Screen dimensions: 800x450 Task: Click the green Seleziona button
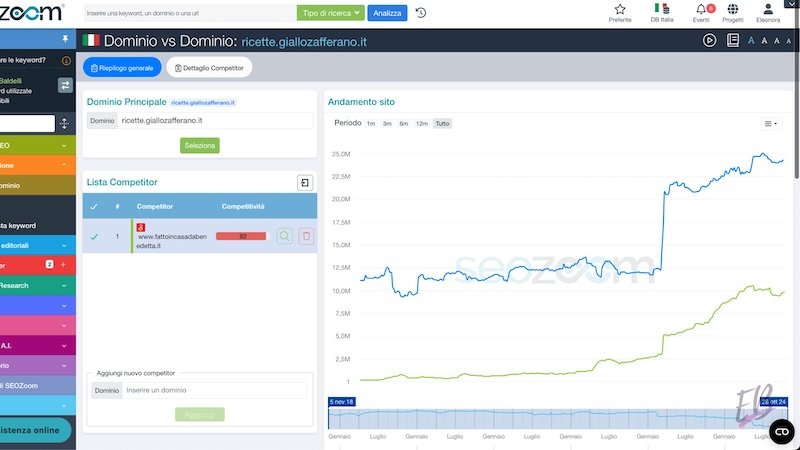199,145
